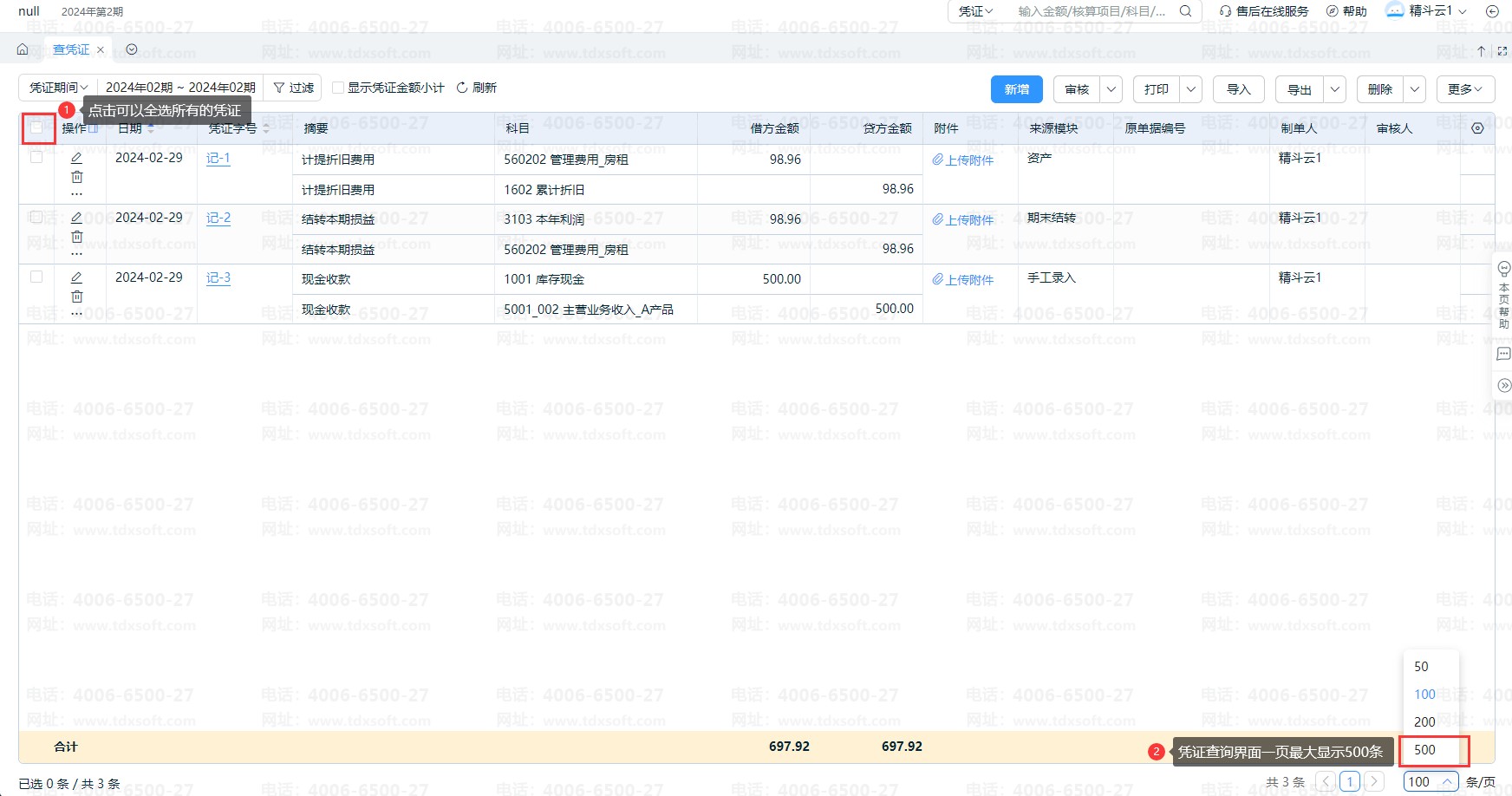Choose 200 in page size list
The width and height of the screenshot is (1512, 796).
[1424, 722]
